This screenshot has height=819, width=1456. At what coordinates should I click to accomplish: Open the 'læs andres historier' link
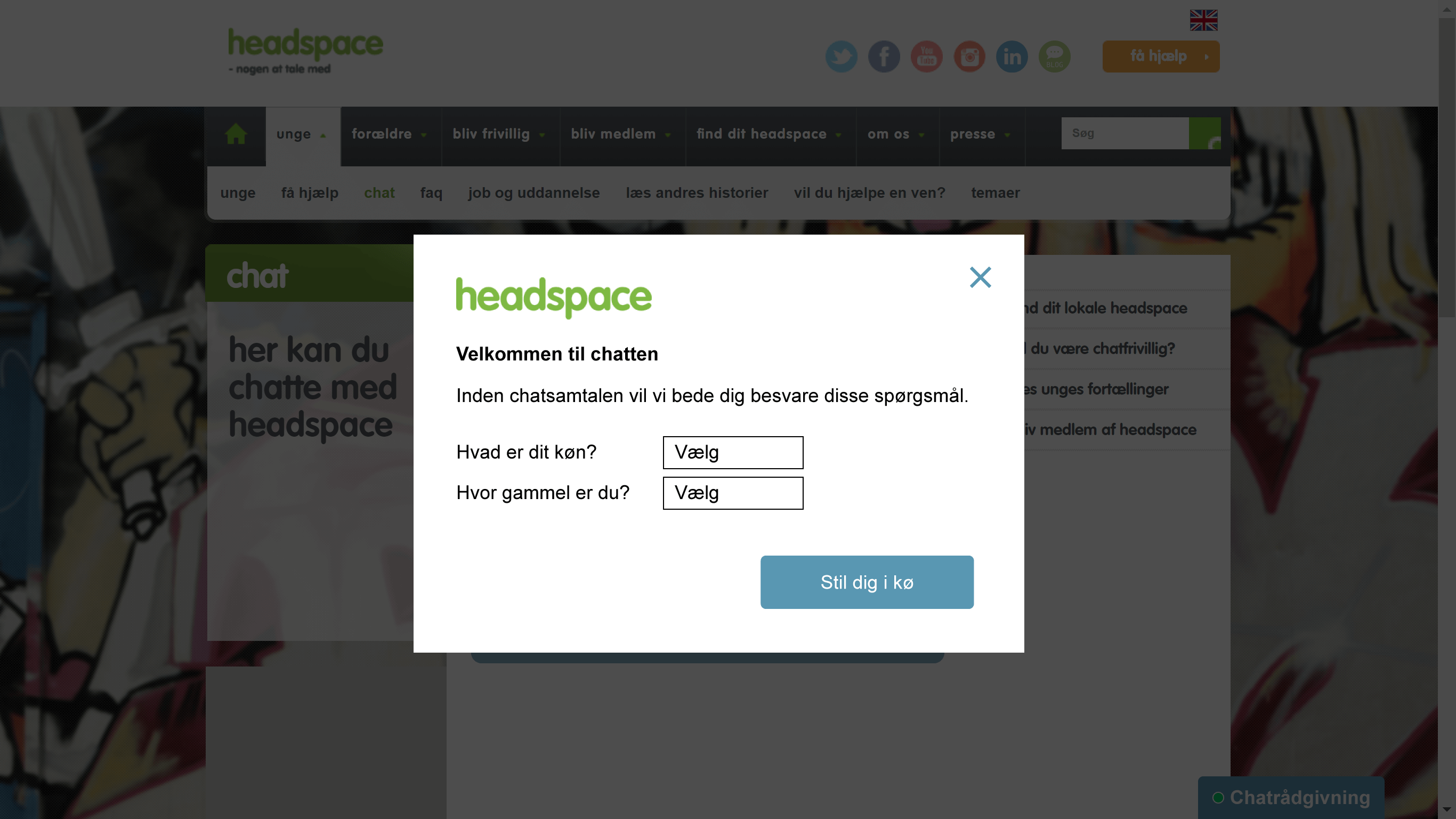tap(697, 193)
